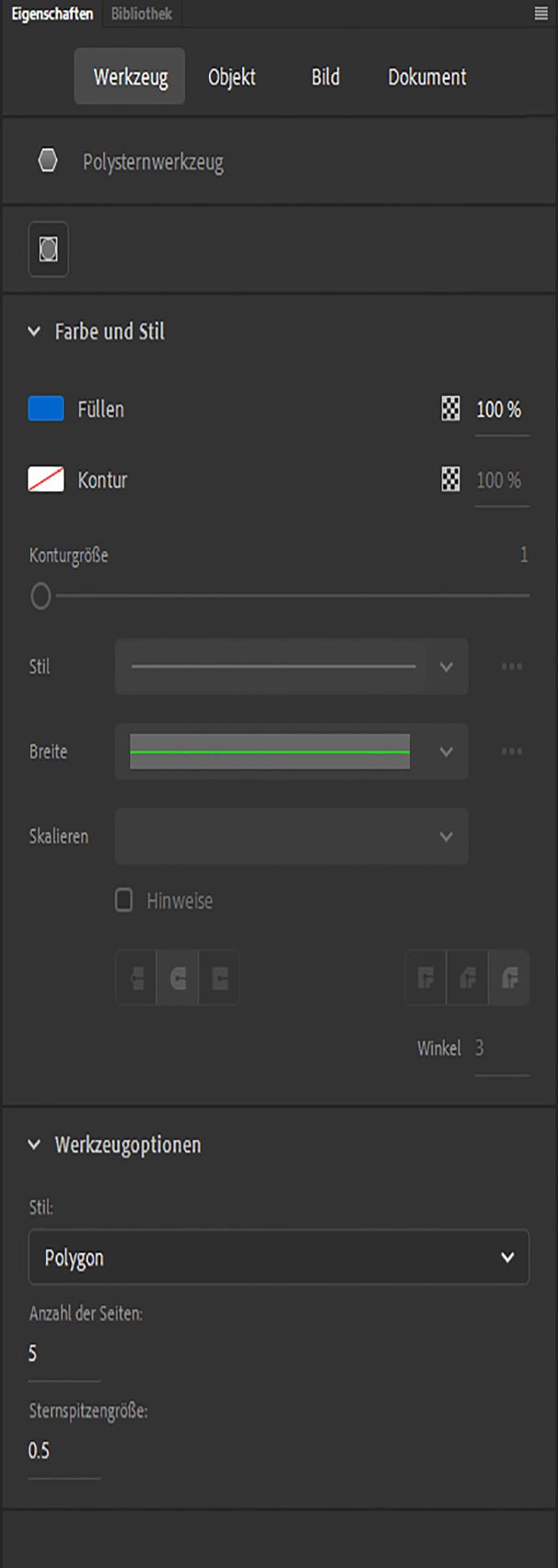
Task: Open width profile options ellipsis next to Breite
Action: [512, 752]
